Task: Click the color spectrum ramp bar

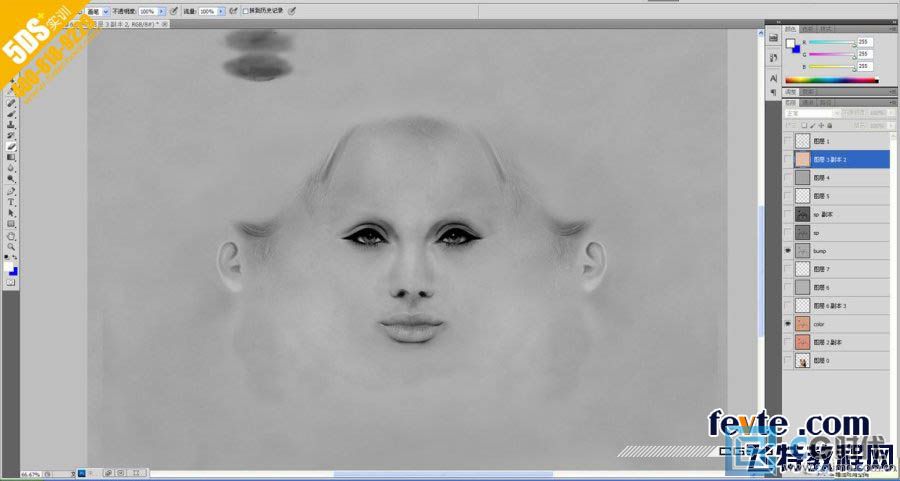Action: click(831, 80)
